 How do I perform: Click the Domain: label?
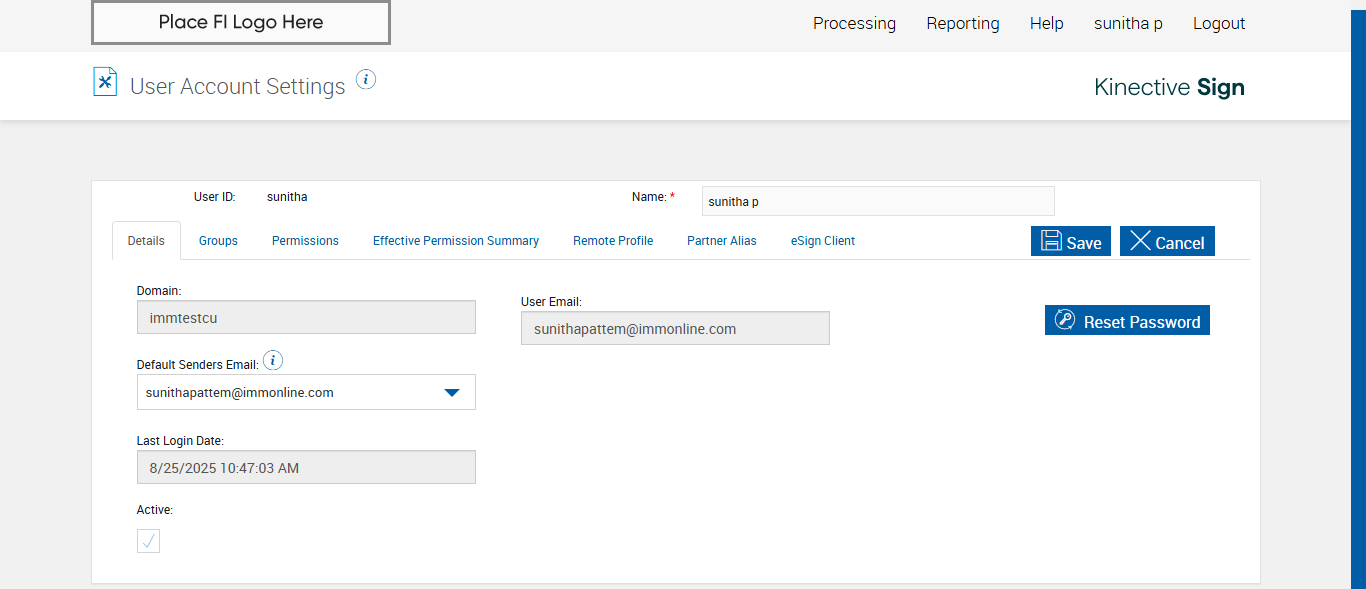159,291
